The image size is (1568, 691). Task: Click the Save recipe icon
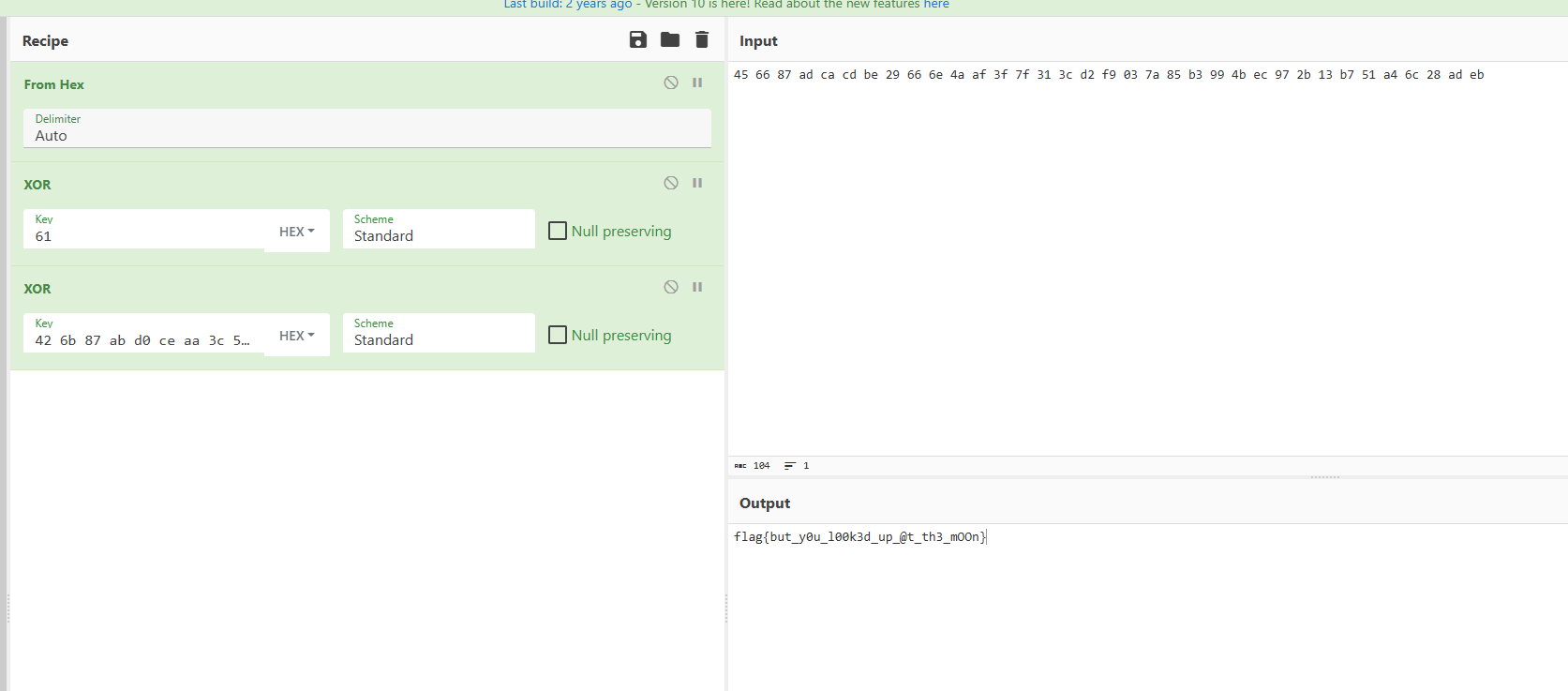coord(638,39)
